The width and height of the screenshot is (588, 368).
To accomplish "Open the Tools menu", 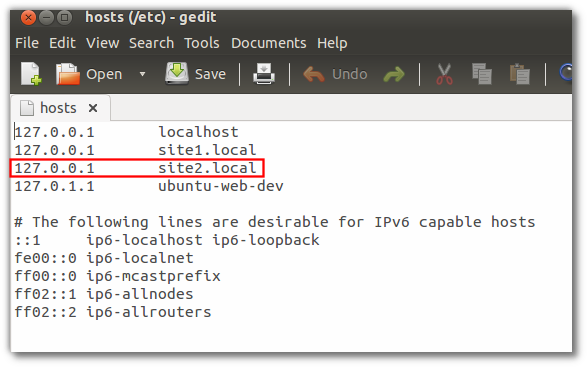I will [x=202, y=43].
